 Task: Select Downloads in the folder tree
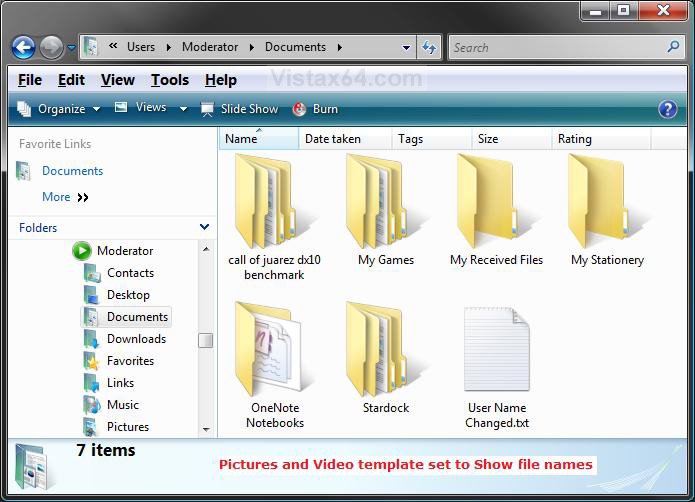(136, 339)
